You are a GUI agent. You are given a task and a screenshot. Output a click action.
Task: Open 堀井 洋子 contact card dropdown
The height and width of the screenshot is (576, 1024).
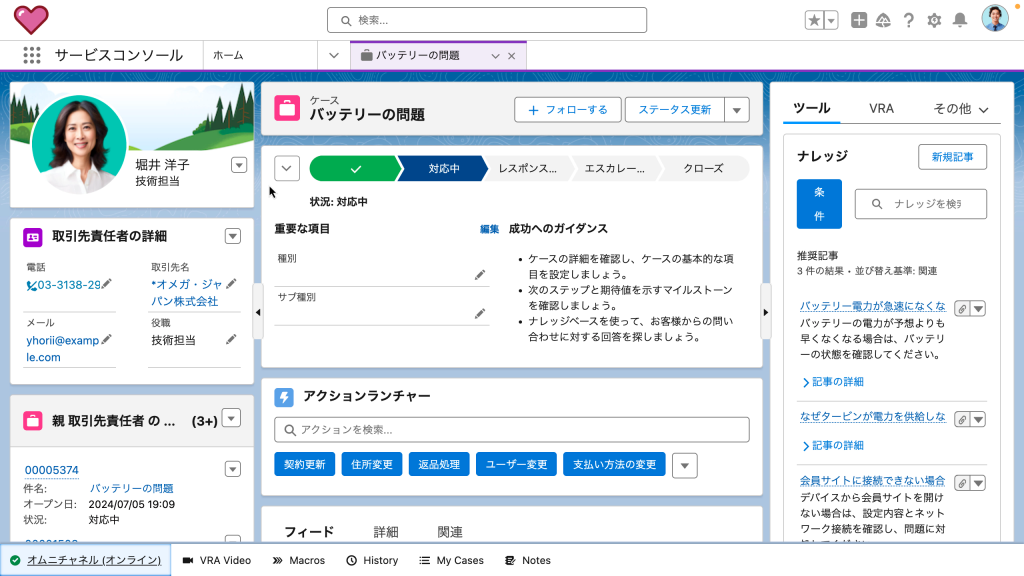(239, 165)
